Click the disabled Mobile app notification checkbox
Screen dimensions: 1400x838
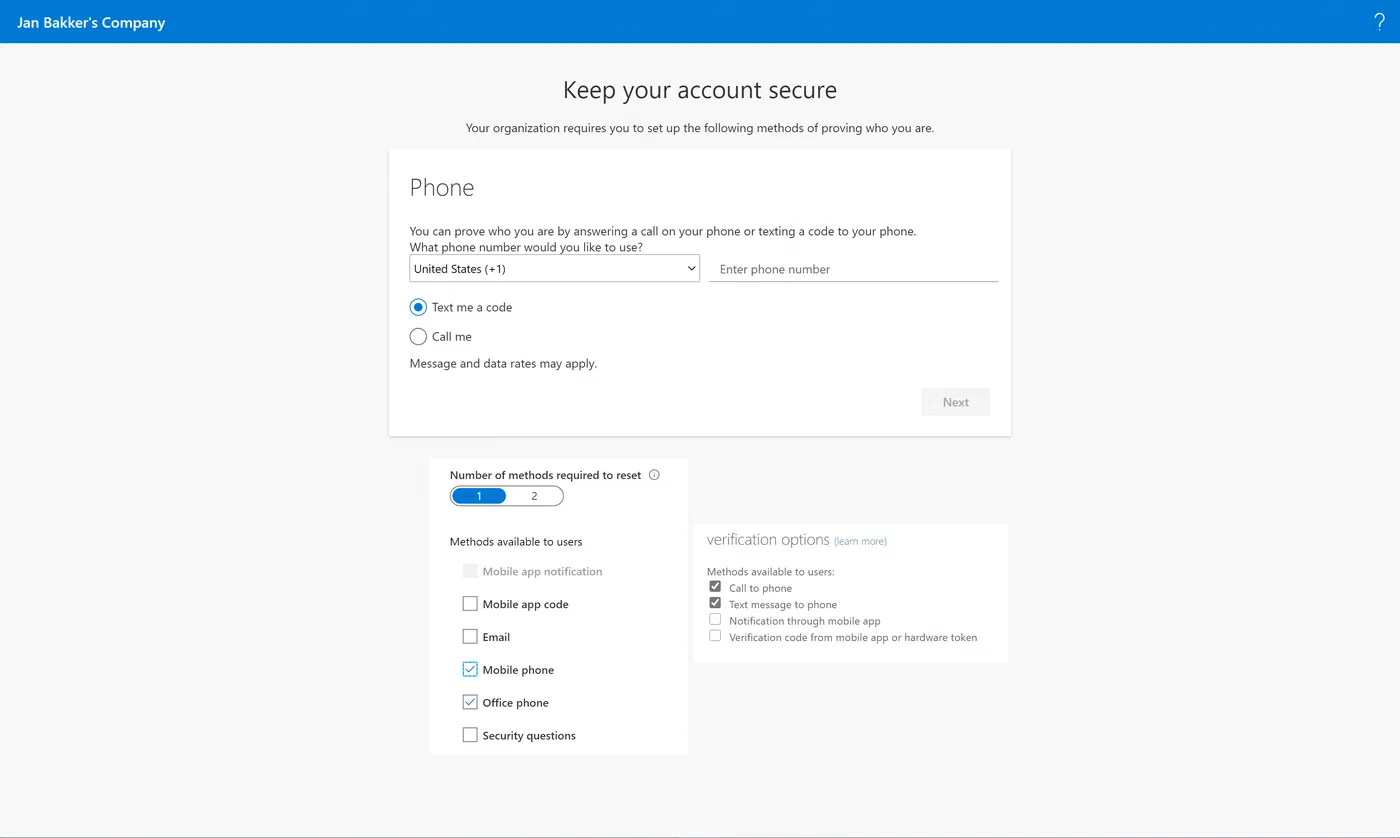tap(470, 571)
